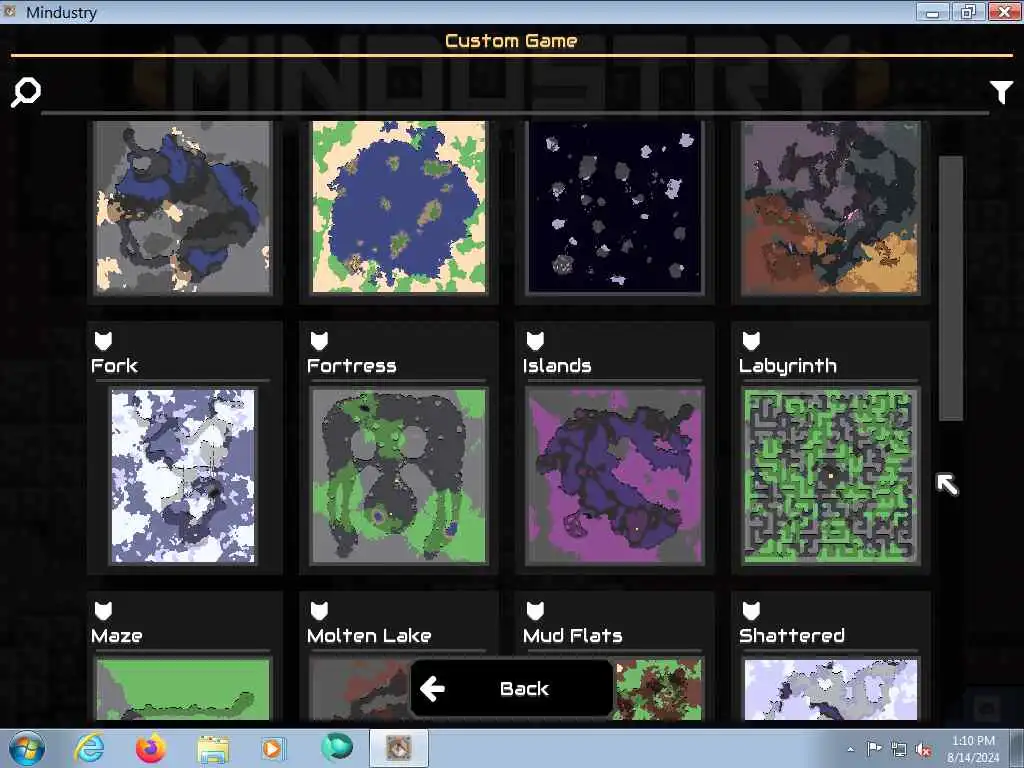Select the Fork map thumbnail
Viewport: 1024px width, 768px height.
click(183, 475)
